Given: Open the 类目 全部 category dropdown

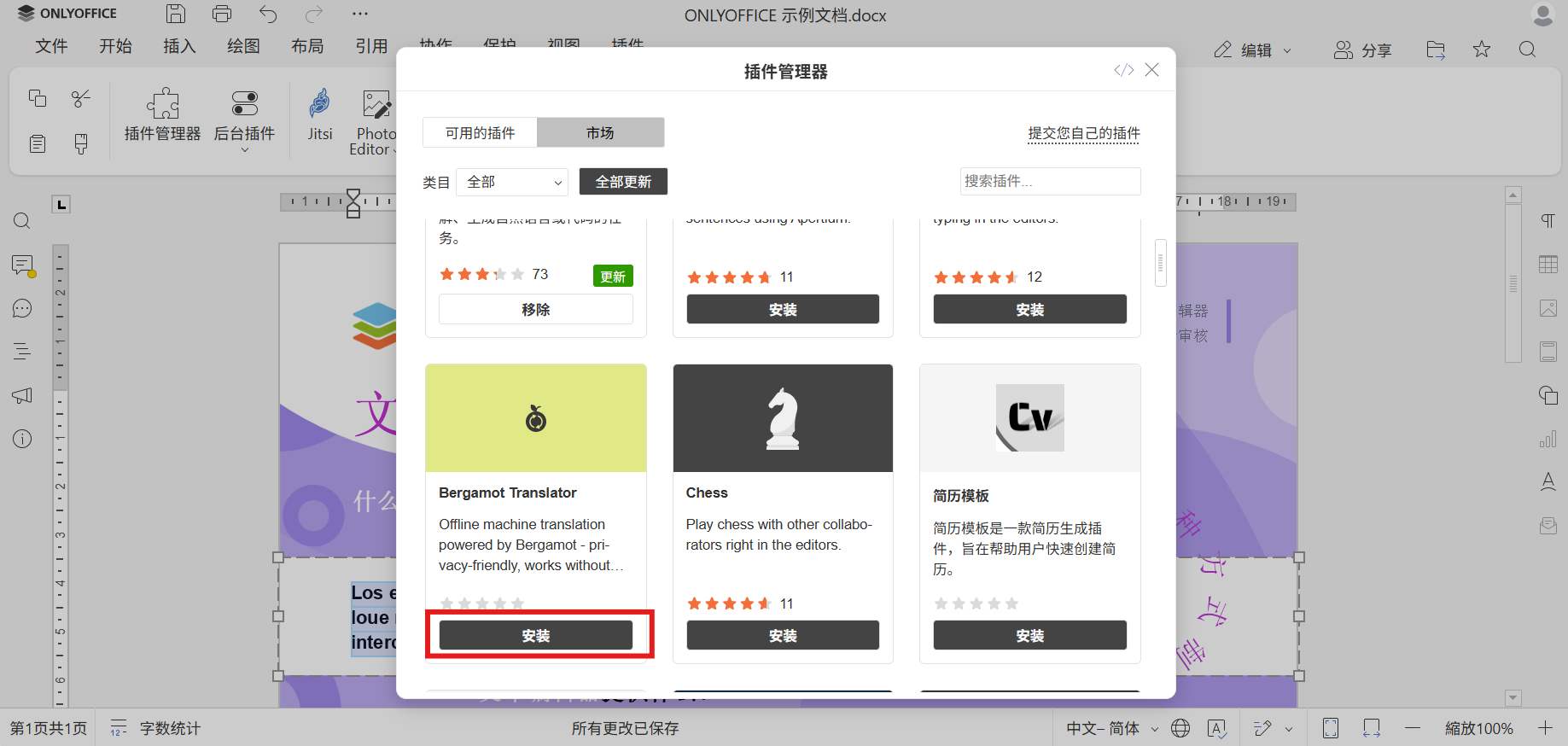Looking at the screenshot, I should [x=512, y=182].
